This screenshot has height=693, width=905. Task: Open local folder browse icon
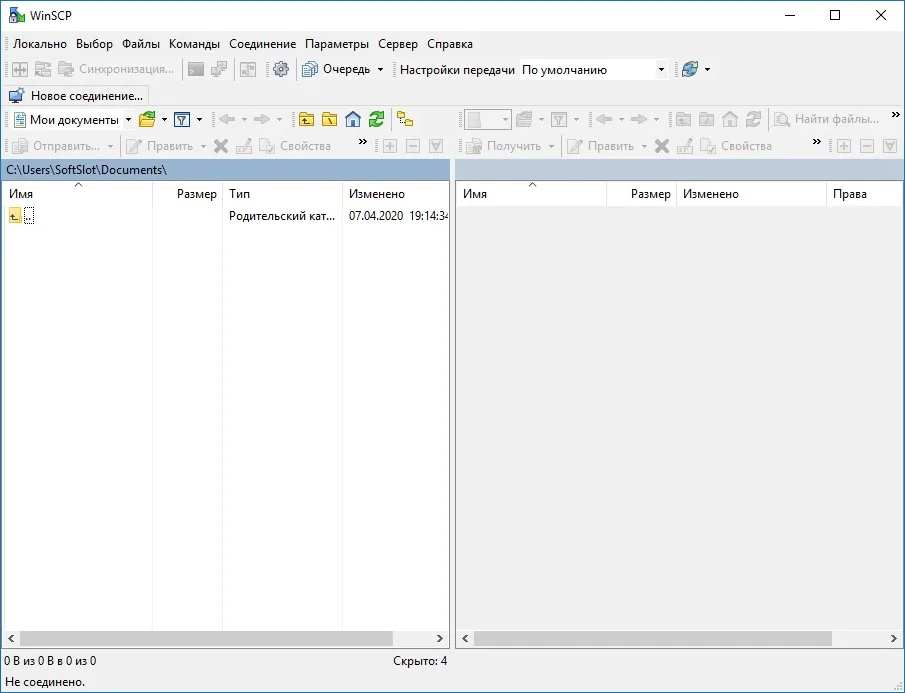[147, 119]
